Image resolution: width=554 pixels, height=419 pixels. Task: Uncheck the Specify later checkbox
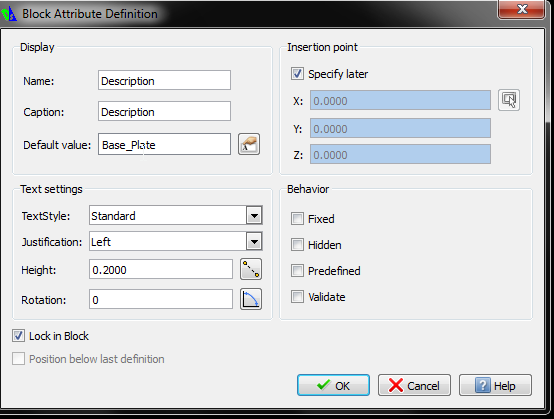click(x=297, y=74)
